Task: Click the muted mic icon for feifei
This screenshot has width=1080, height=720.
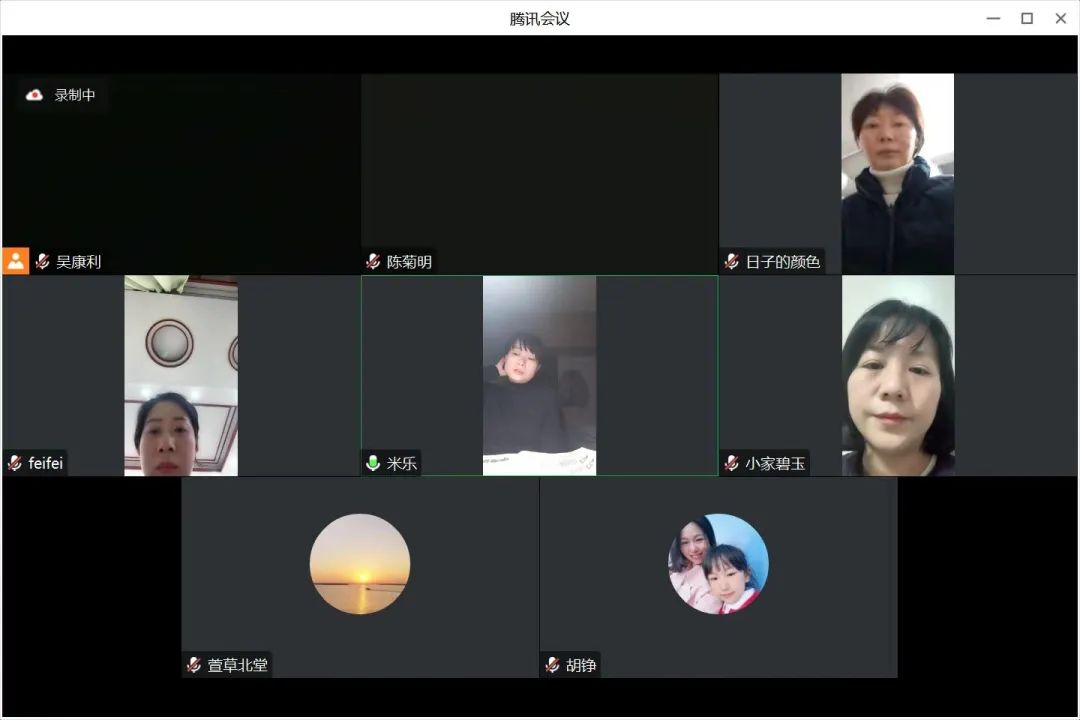Action: click(15, 463)
